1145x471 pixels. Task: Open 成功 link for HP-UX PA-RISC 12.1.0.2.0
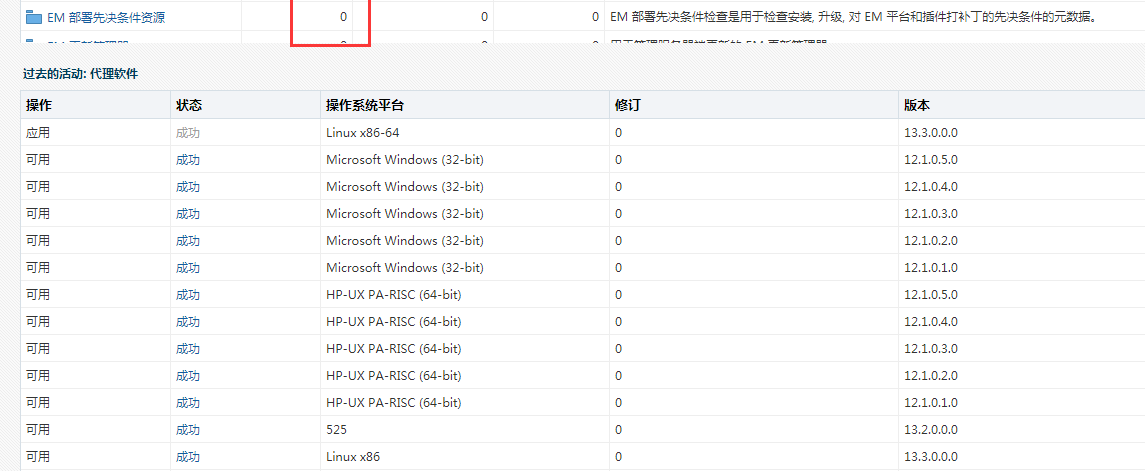point(188,376)
